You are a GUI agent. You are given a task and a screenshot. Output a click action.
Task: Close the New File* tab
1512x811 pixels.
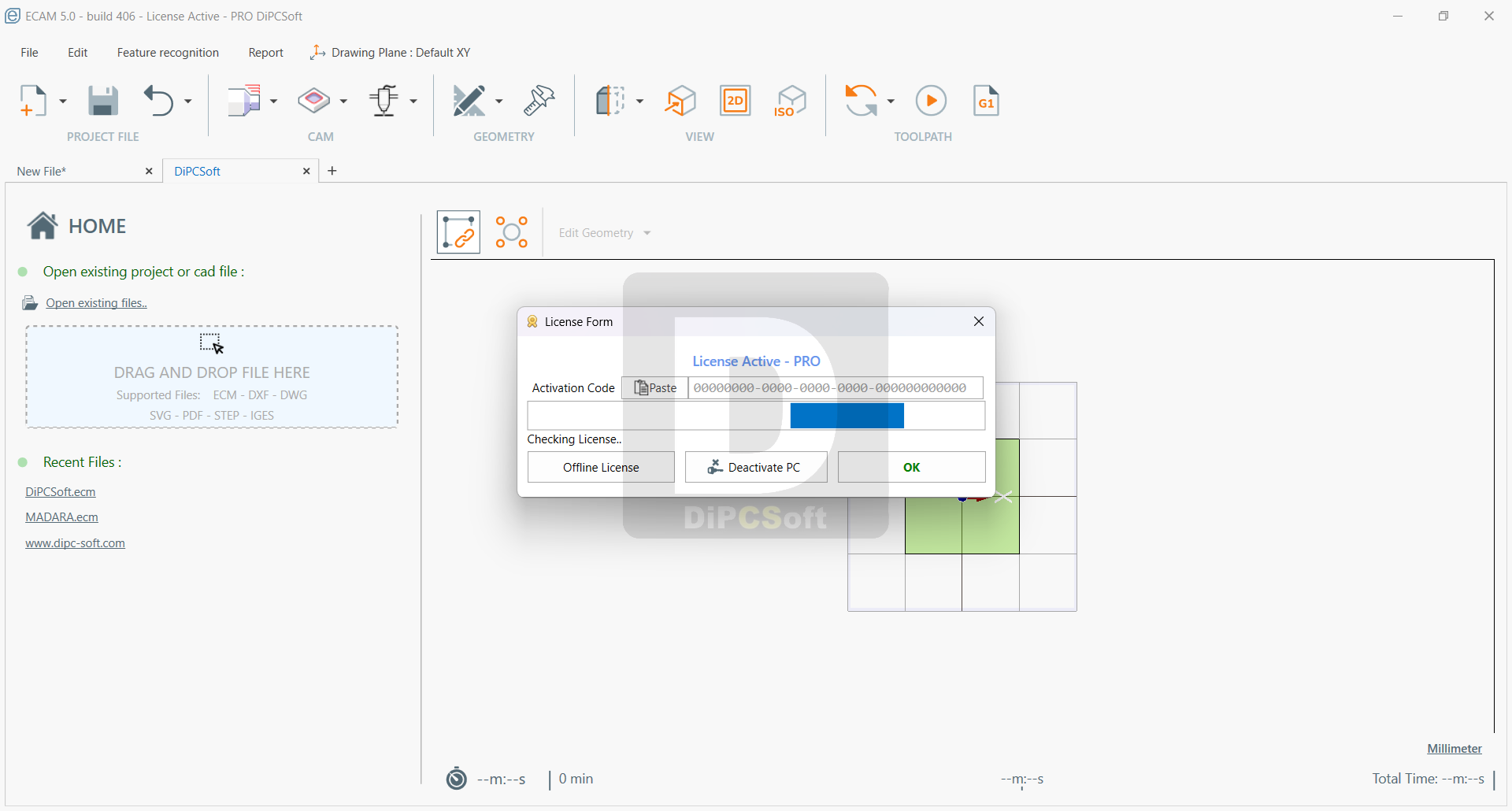(x=149, y=171)
